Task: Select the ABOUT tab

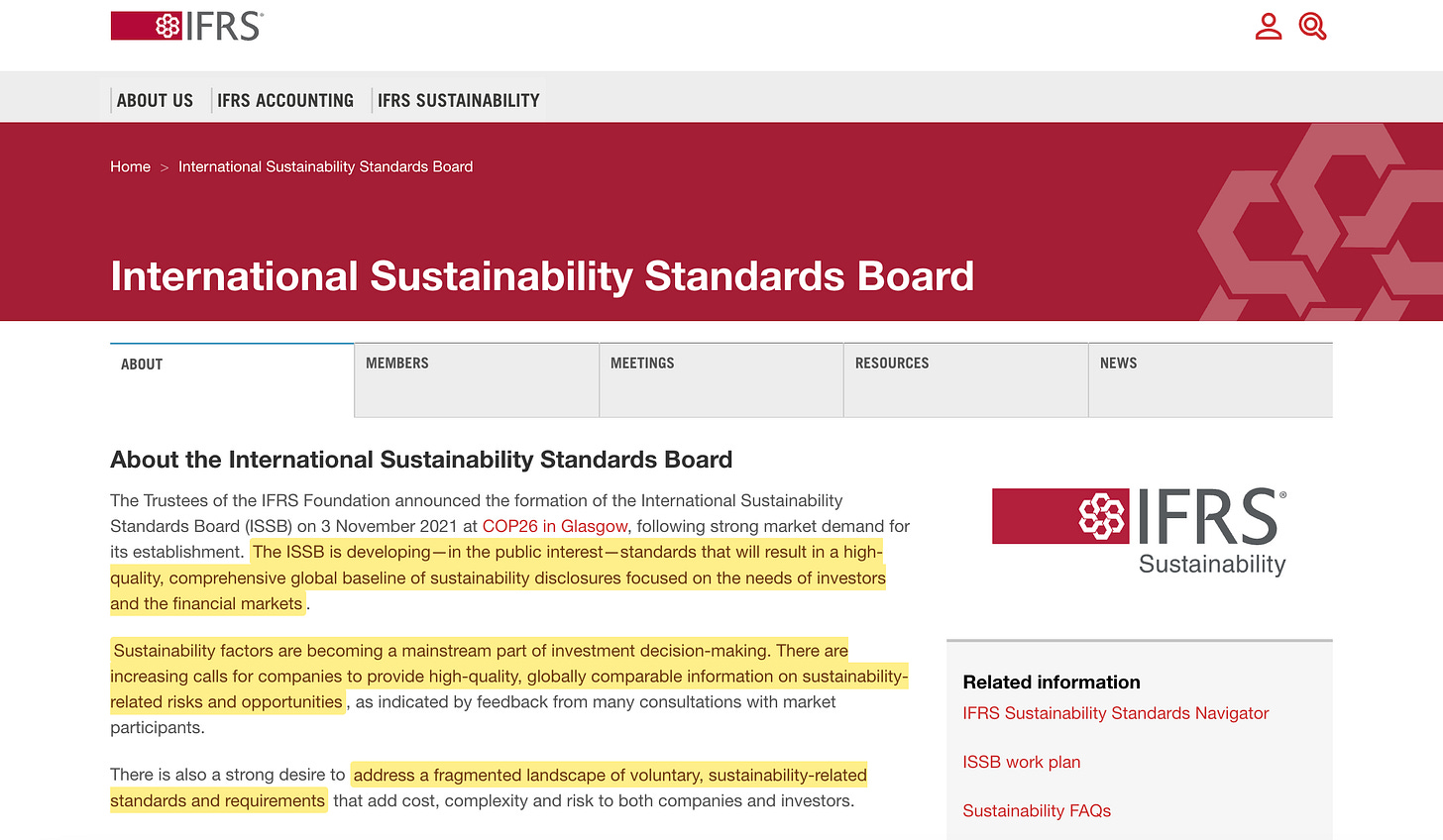Action: (x=232, y=380)
